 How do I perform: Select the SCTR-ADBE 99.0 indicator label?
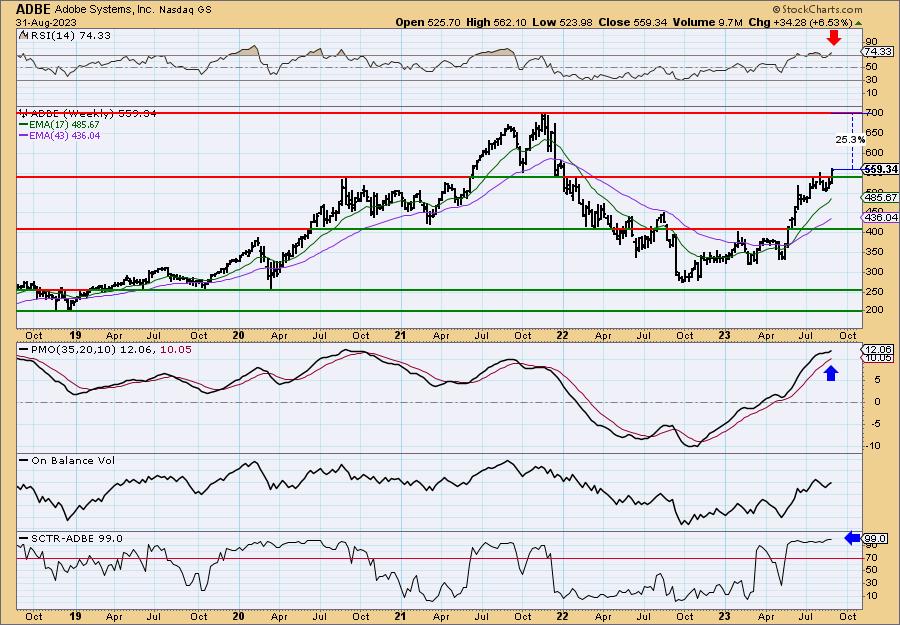pyautogui.click(x=76, y=538)
